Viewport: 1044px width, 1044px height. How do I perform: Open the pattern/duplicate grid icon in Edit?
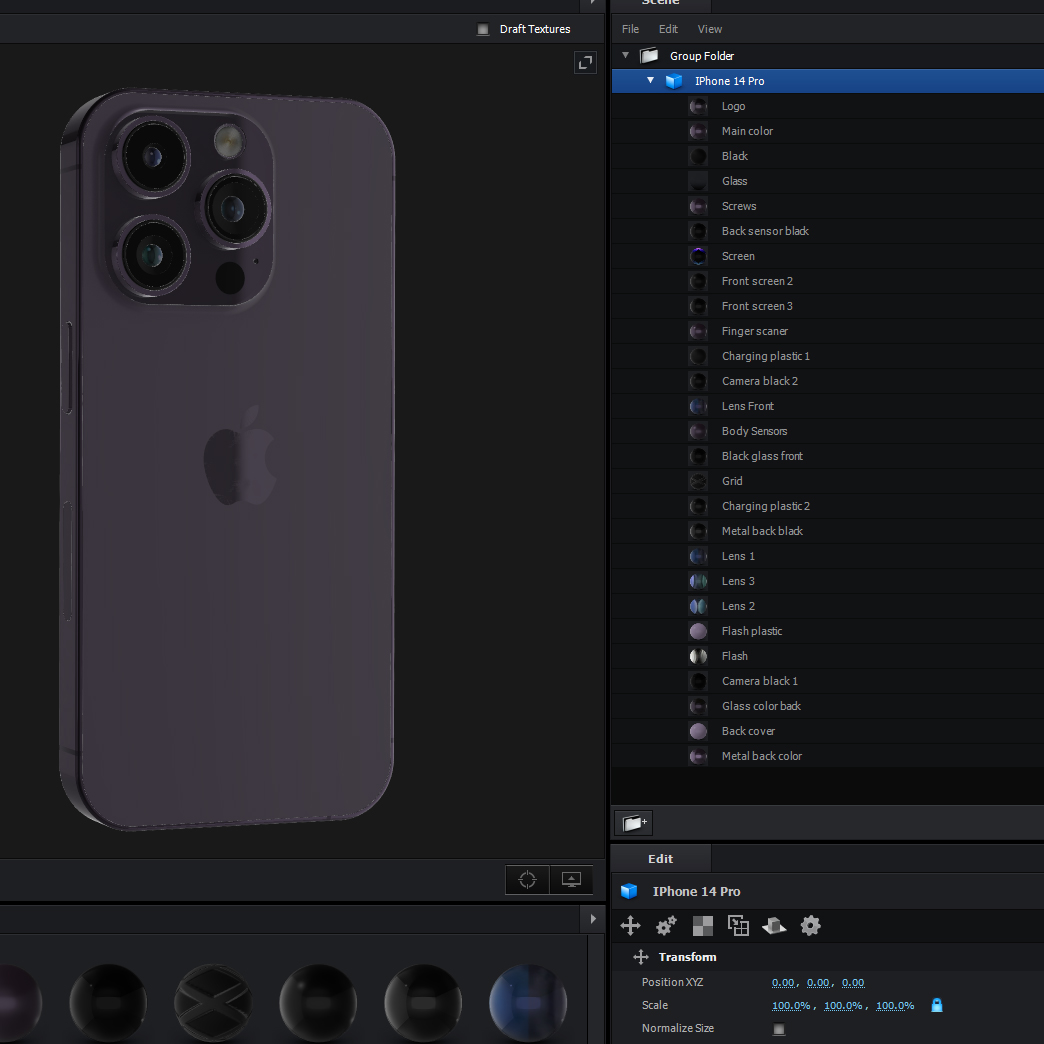[738, 925]
